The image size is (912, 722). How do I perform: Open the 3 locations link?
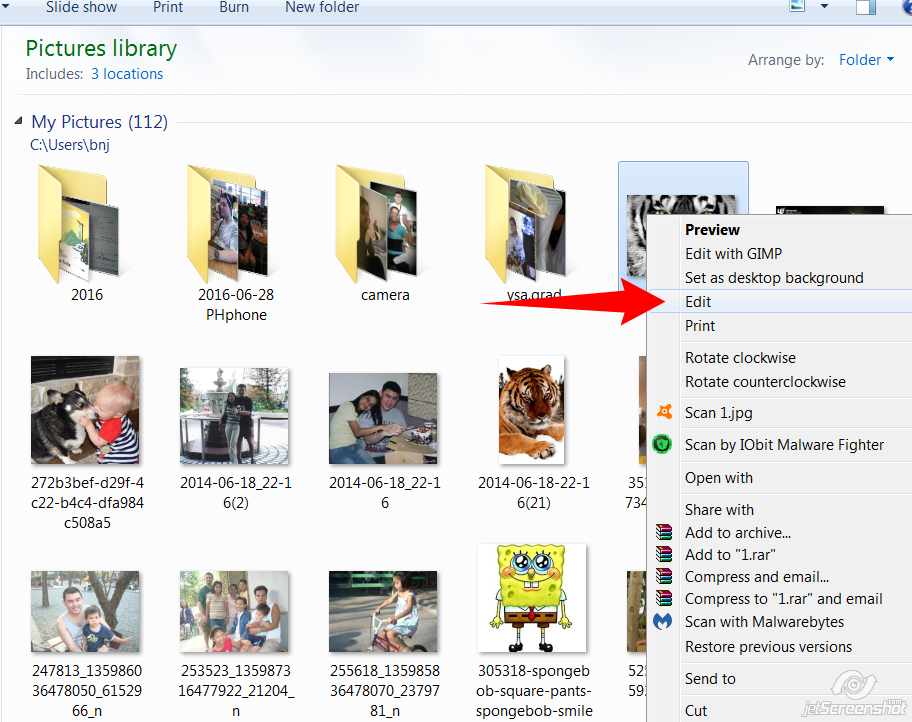click(x=127, y=74)
